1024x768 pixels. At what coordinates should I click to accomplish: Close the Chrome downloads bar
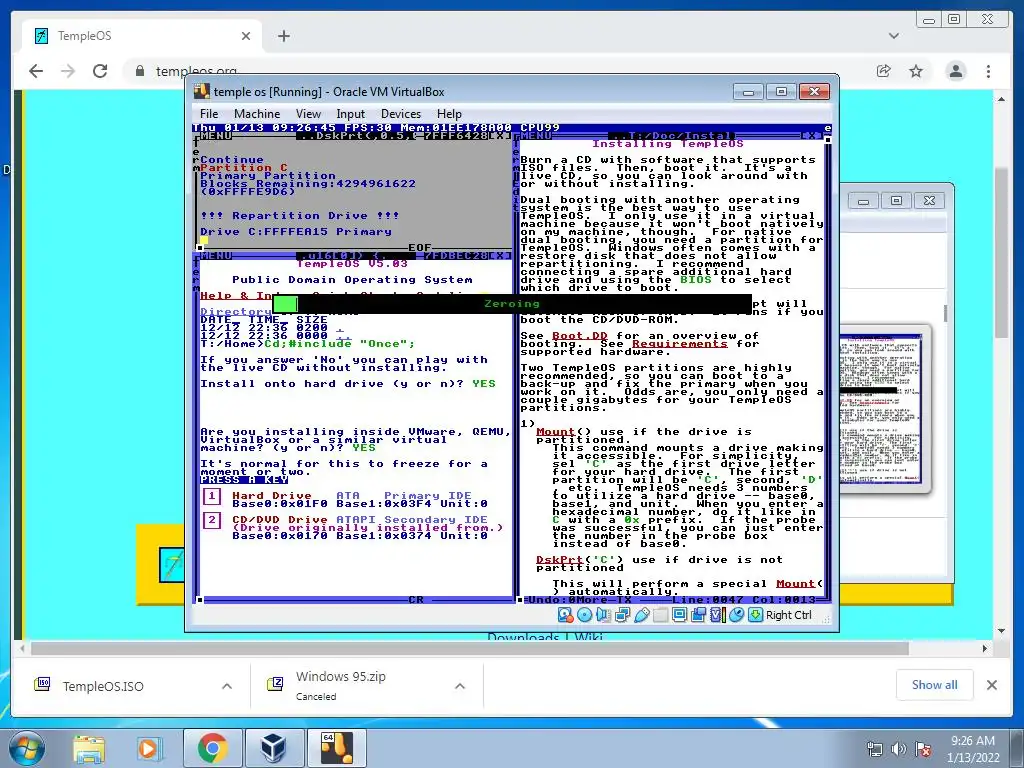tap(992, 684)
